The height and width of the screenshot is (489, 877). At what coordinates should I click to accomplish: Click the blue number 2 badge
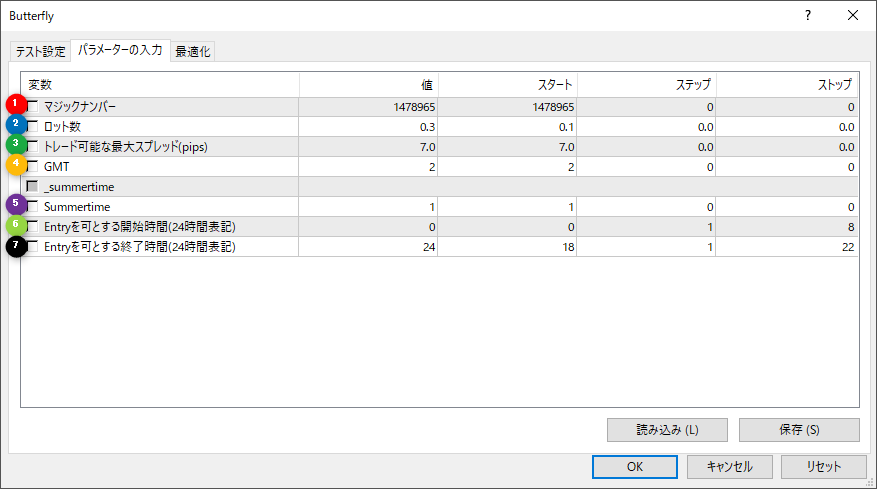16,124
